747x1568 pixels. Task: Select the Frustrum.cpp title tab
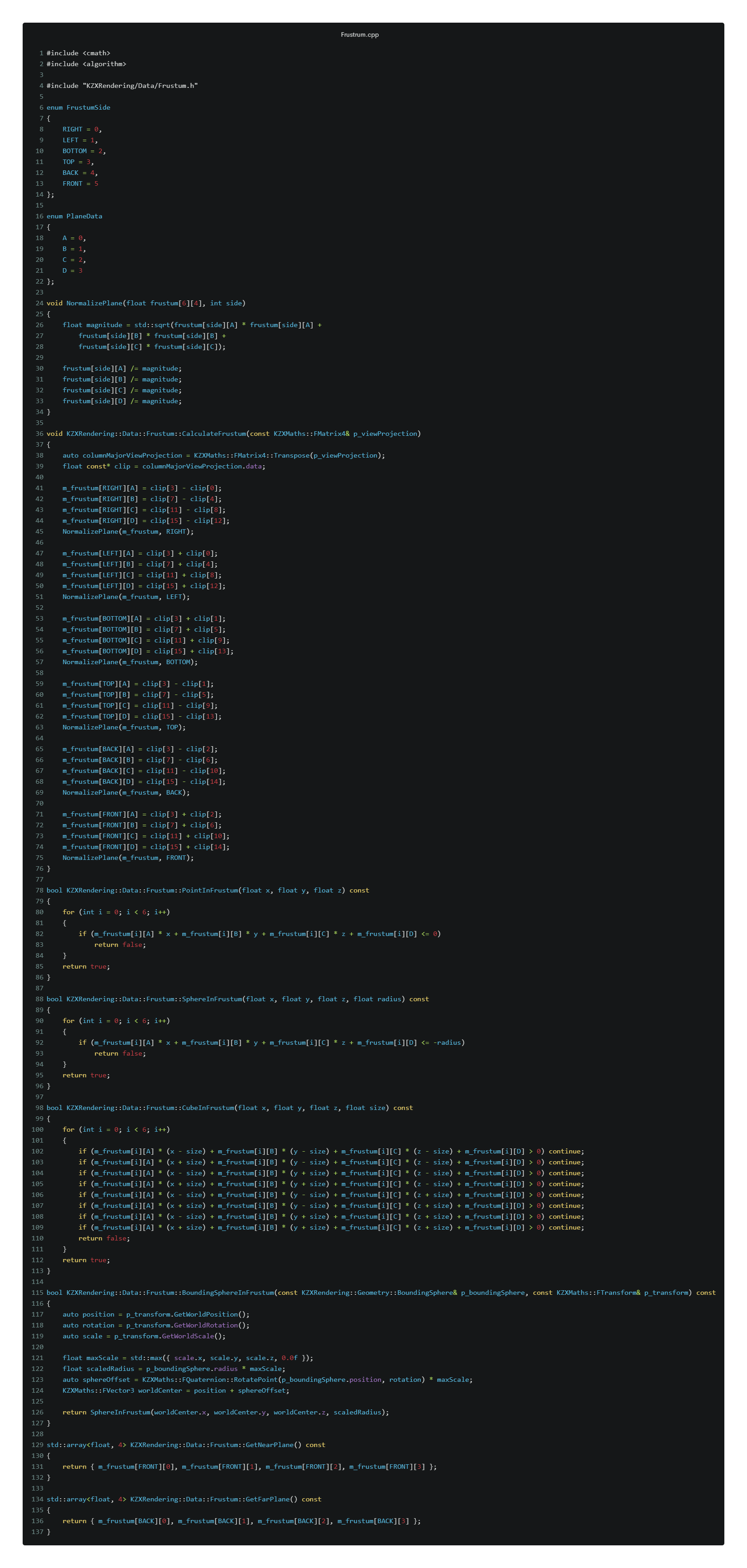(x=359, y=35)
